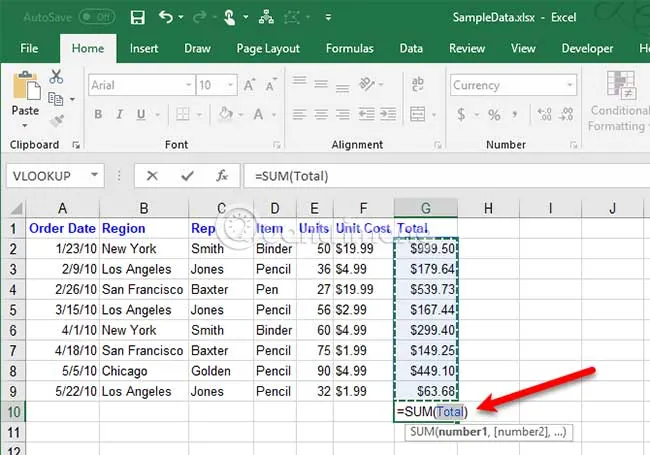This screenshot has width=650, height=455.
Task: Click the Increase Decimal icon
Action: coord(544,114)
